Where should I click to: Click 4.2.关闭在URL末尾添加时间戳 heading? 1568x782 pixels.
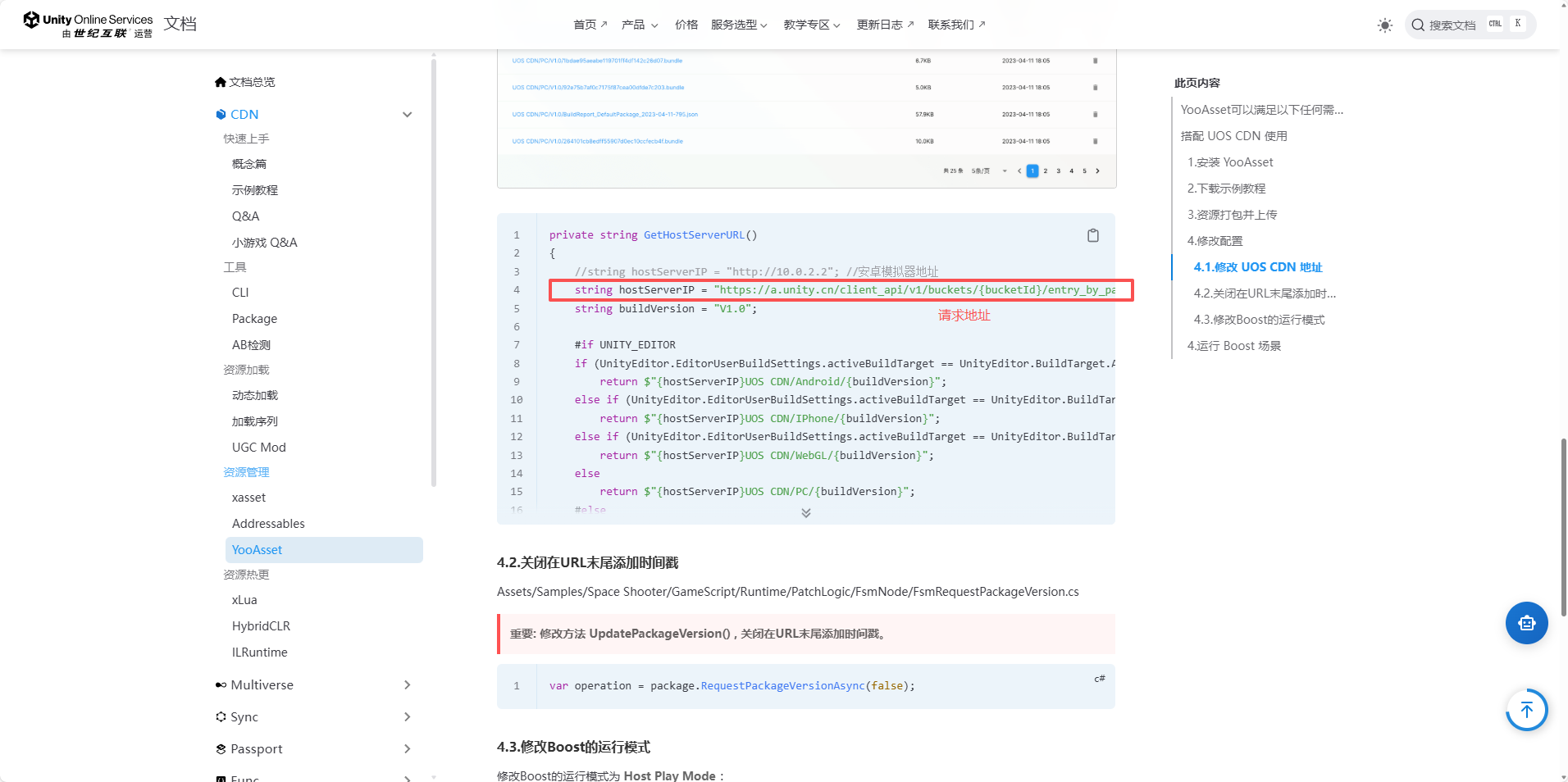[587, 562]
